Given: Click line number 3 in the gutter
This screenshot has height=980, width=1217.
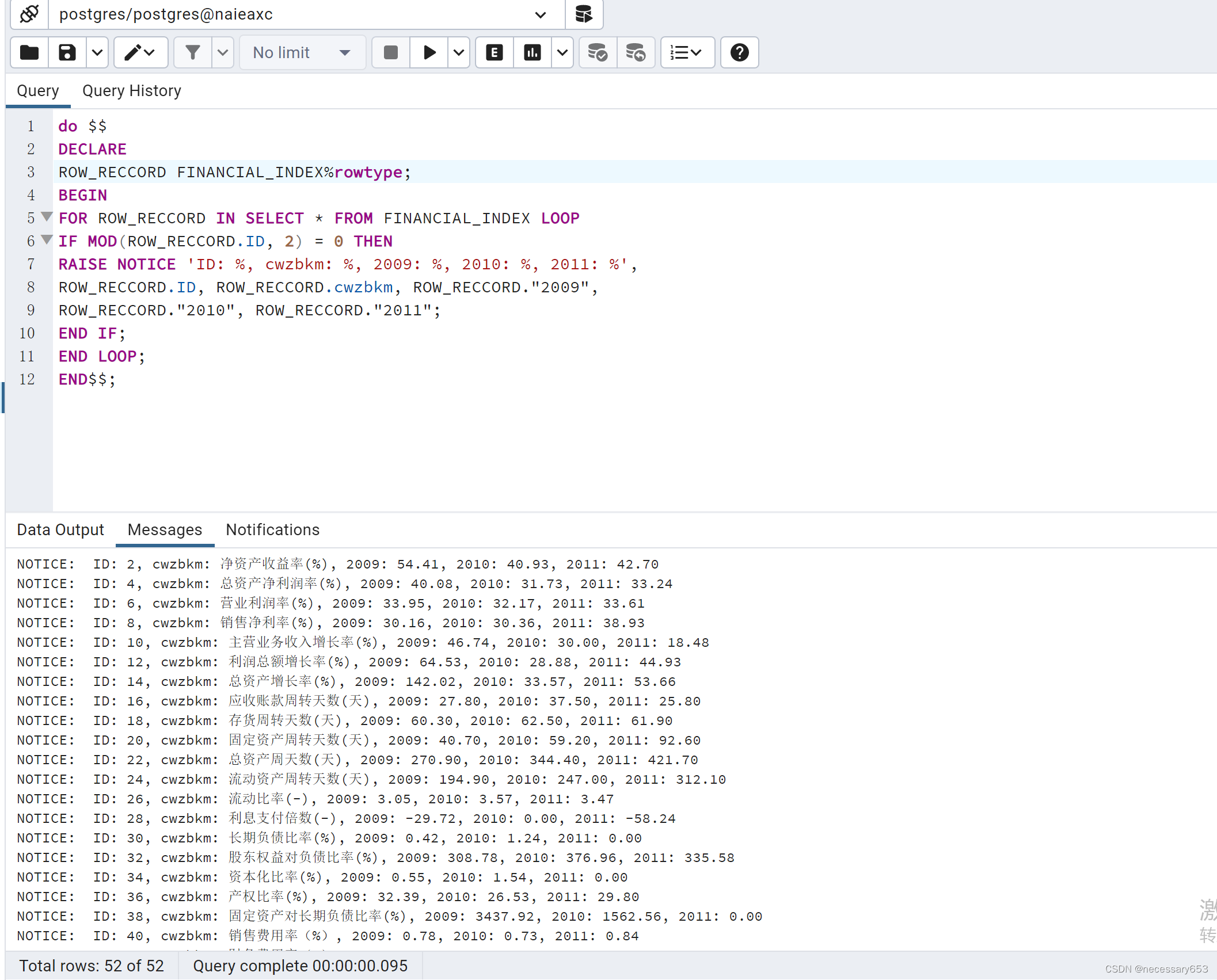Looking at the screenshot, I should 31,172.
